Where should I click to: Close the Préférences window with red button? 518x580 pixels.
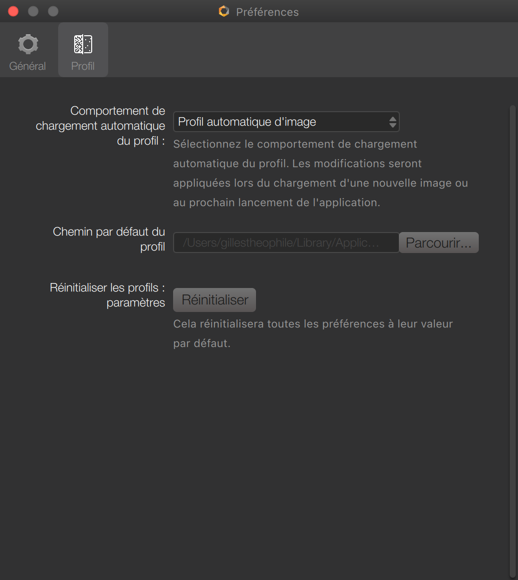tap(13, 11)
